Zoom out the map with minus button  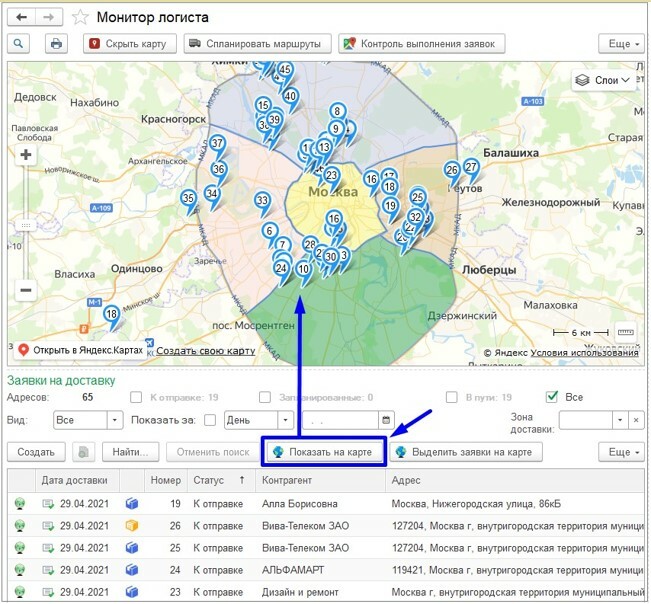point(26,291)
